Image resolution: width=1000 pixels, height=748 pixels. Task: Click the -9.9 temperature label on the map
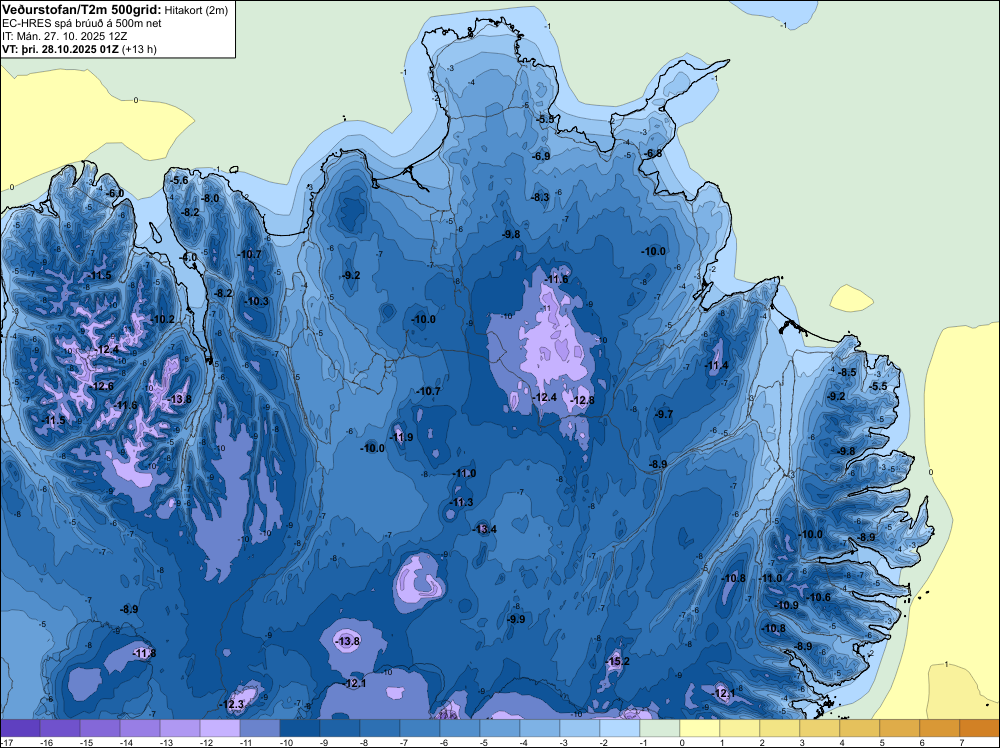517,619
